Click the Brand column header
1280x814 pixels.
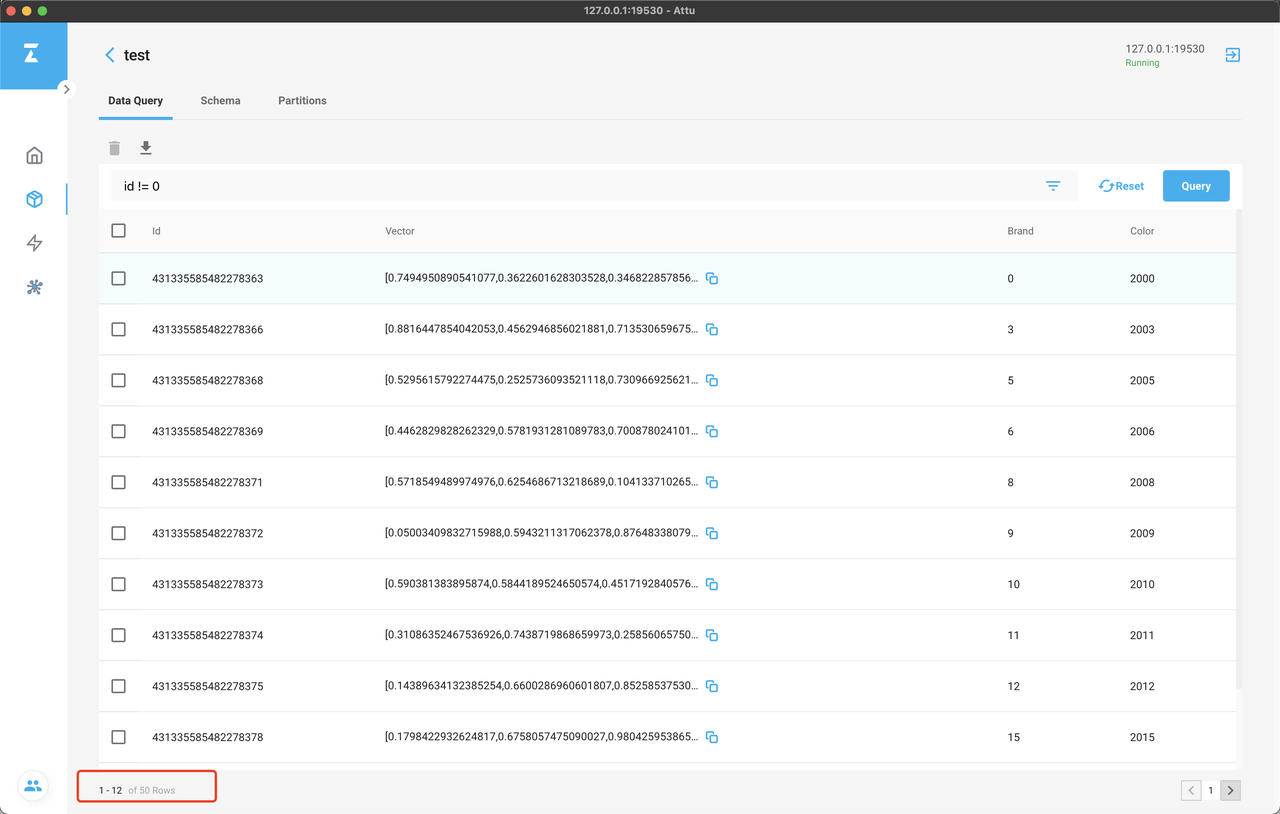coord(1020,231)
